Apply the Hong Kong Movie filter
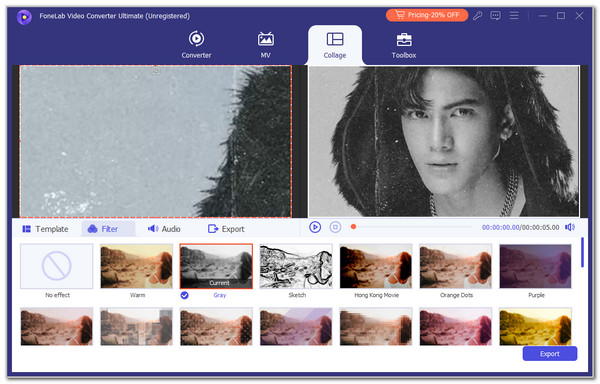600x384 pixels. click(376, 266)
